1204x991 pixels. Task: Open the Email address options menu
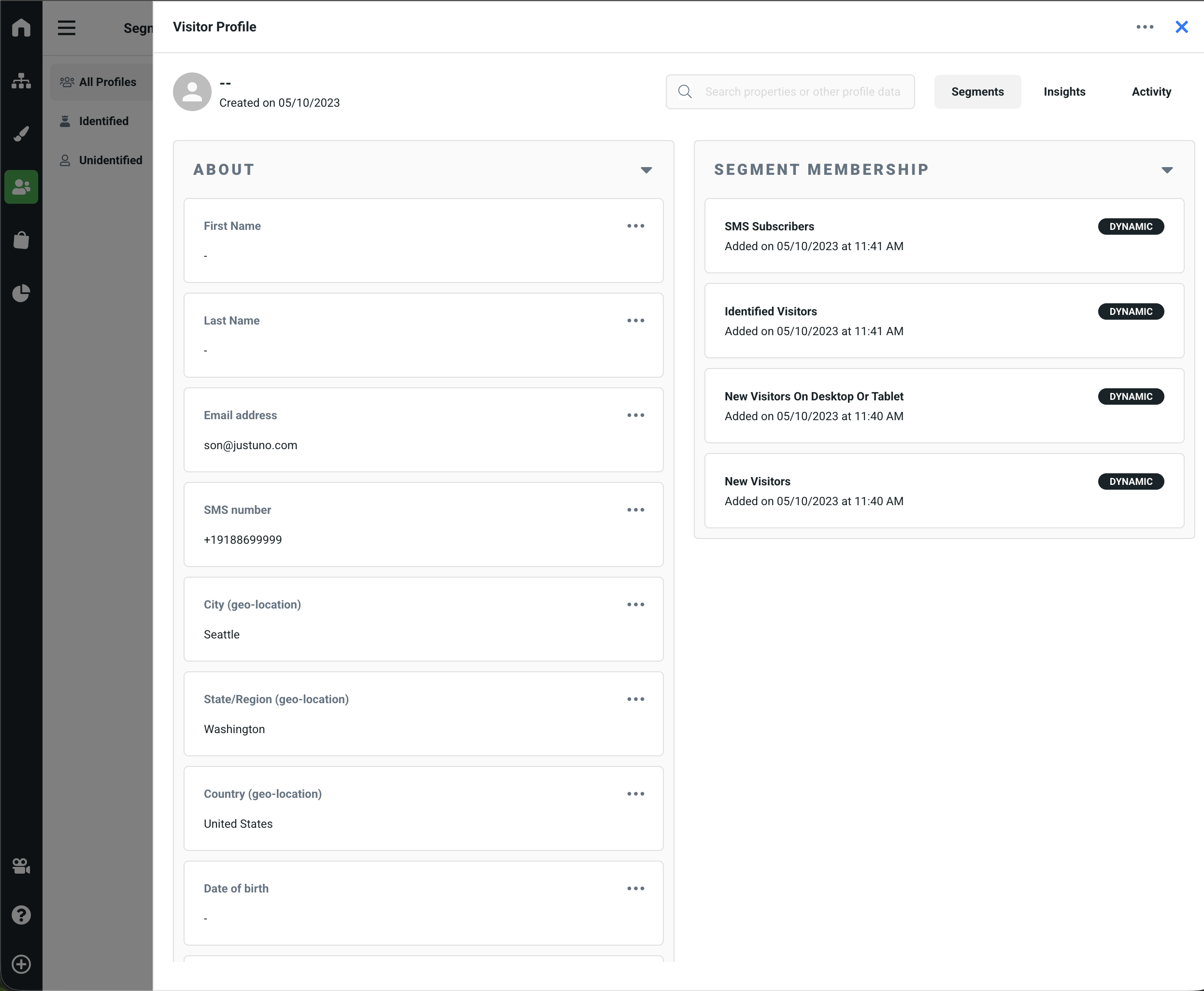[x=636, y=415]
